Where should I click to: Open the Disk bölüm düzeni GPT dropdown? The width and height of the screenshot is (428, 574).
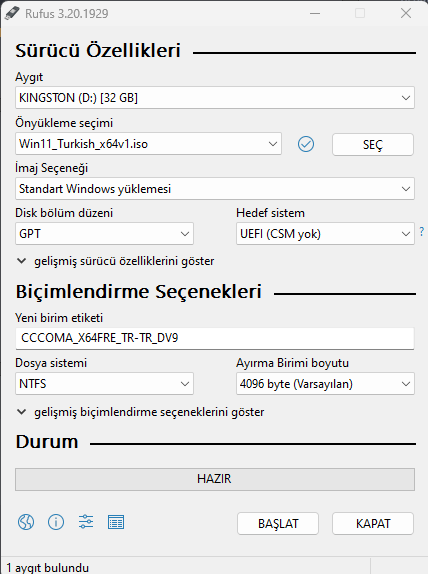click(x=104, y=234)
